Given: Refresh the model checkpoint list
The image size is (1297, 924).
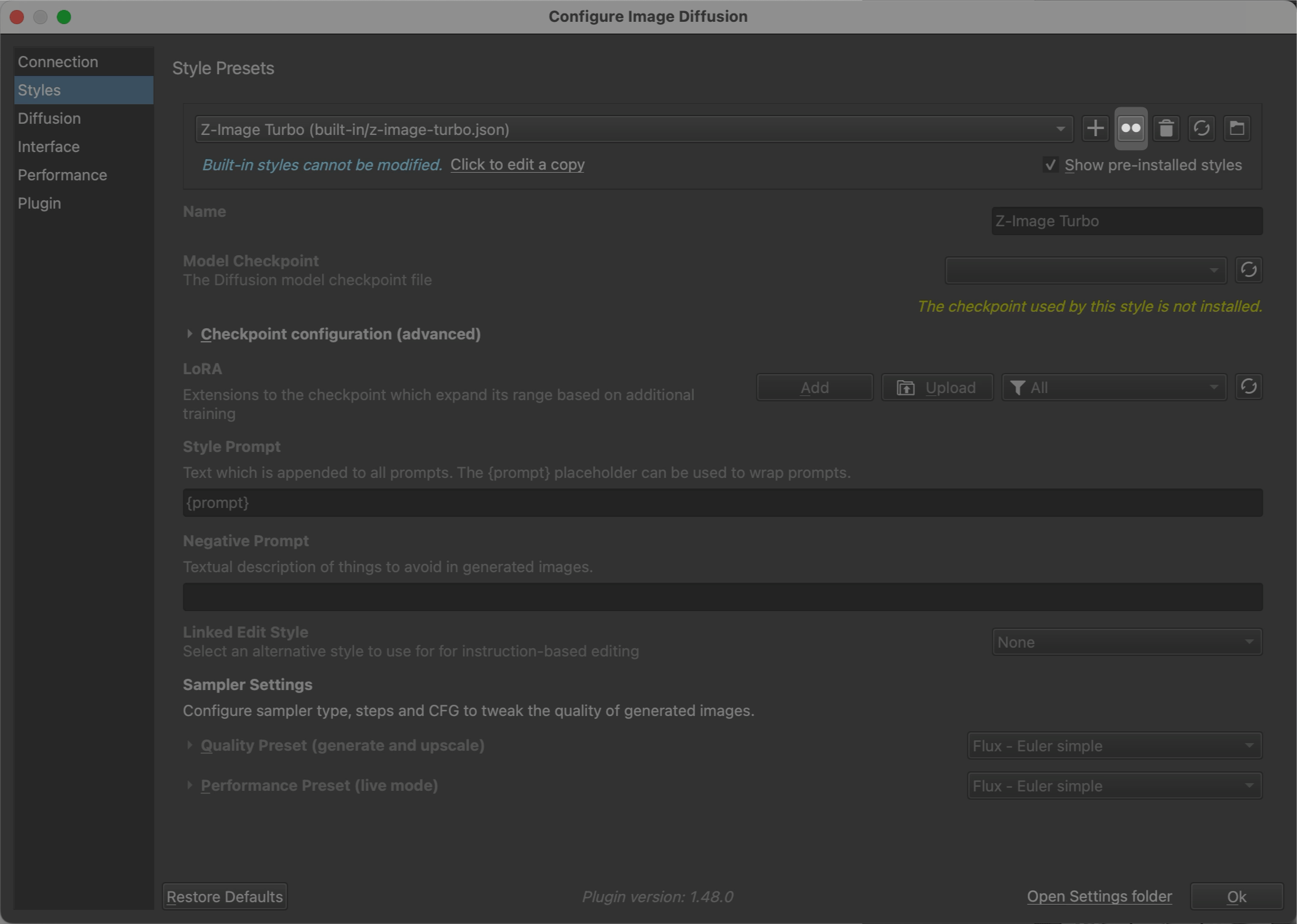Looking at the screenshot, I should click(1248, 270).
